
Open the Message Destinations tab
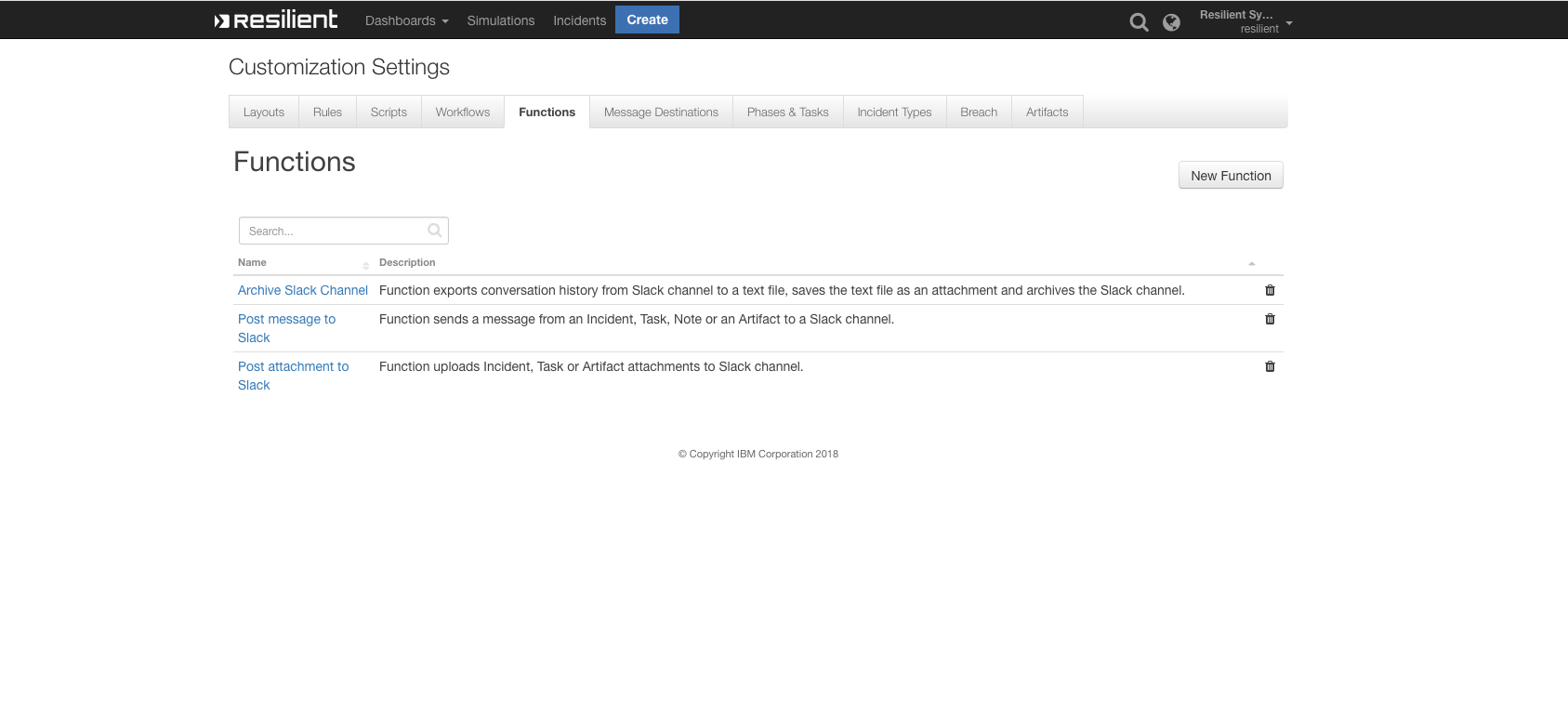coord(661,112)
